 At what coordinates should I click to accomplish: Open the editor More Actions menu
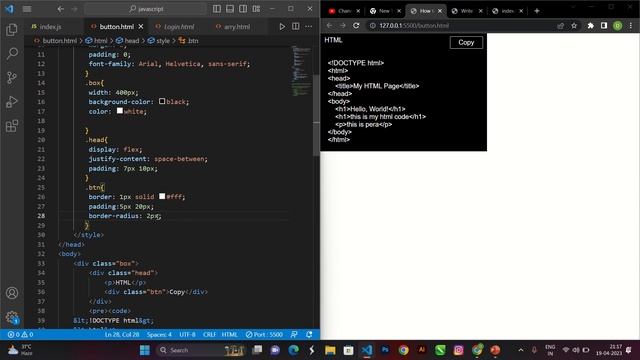(x=309, y=27)
